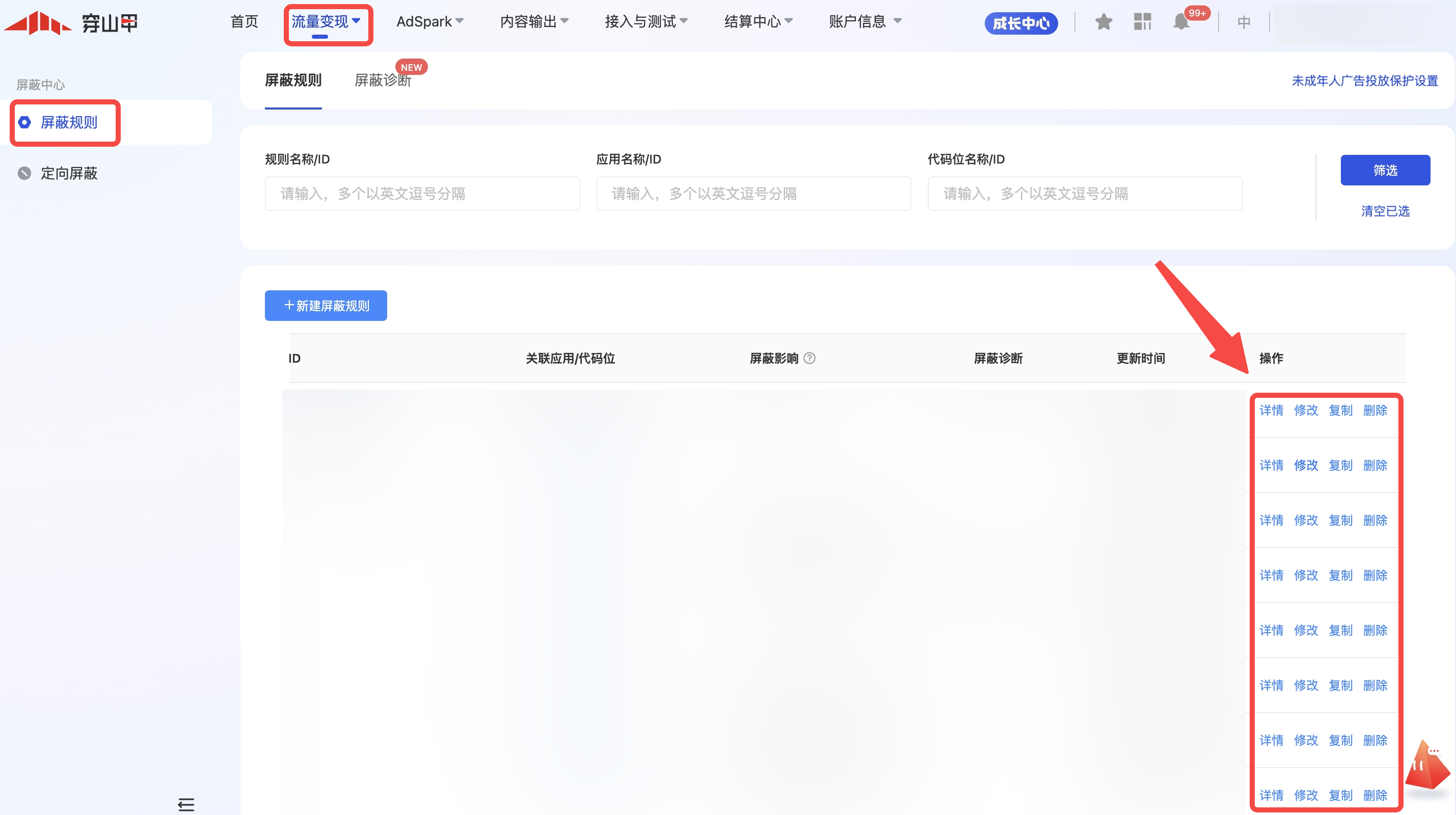Open the red pyramid assistant chat icon

click(x=1426, y=767)
